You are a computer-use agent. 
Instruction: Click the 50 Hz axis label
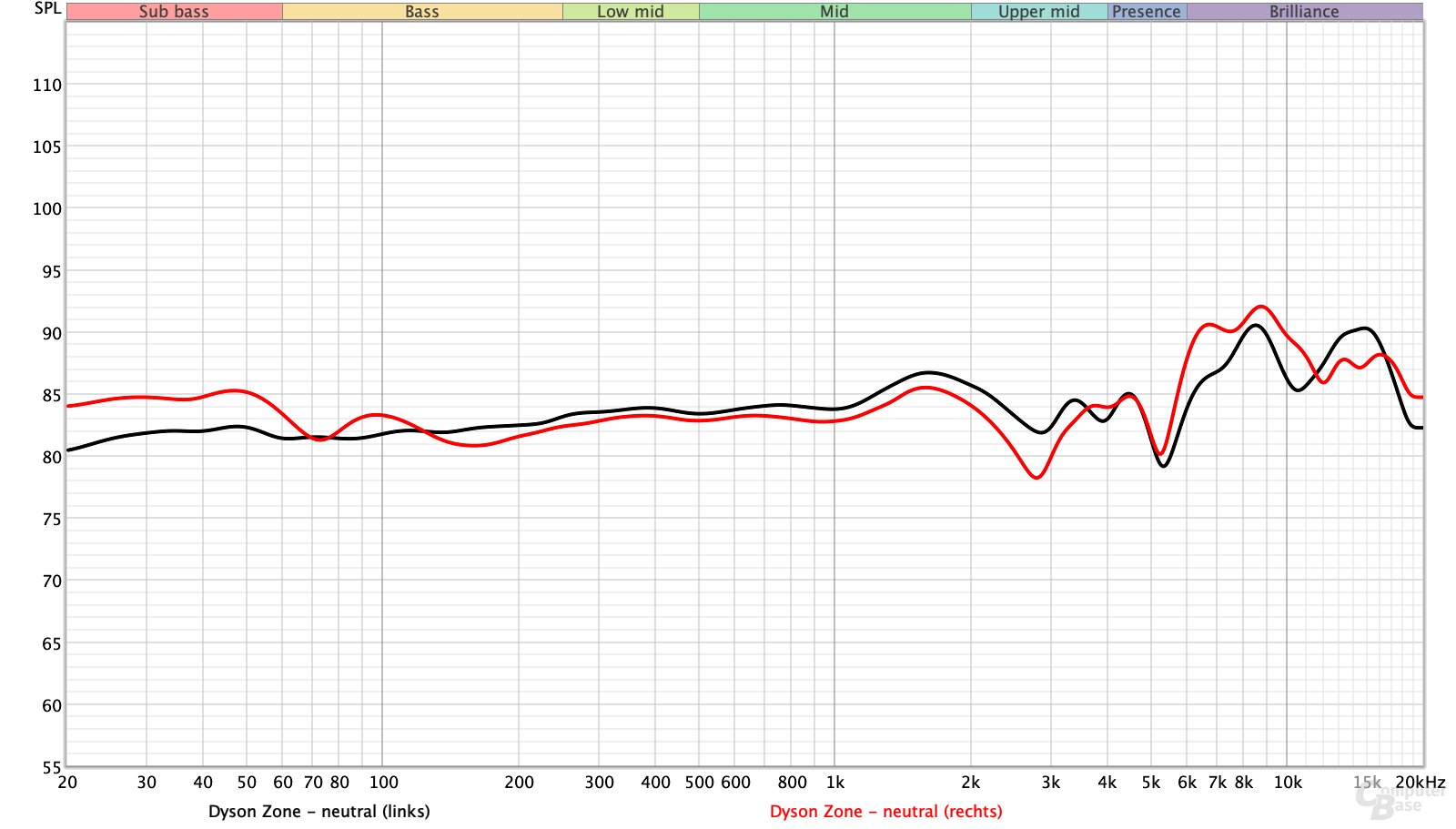247,782
